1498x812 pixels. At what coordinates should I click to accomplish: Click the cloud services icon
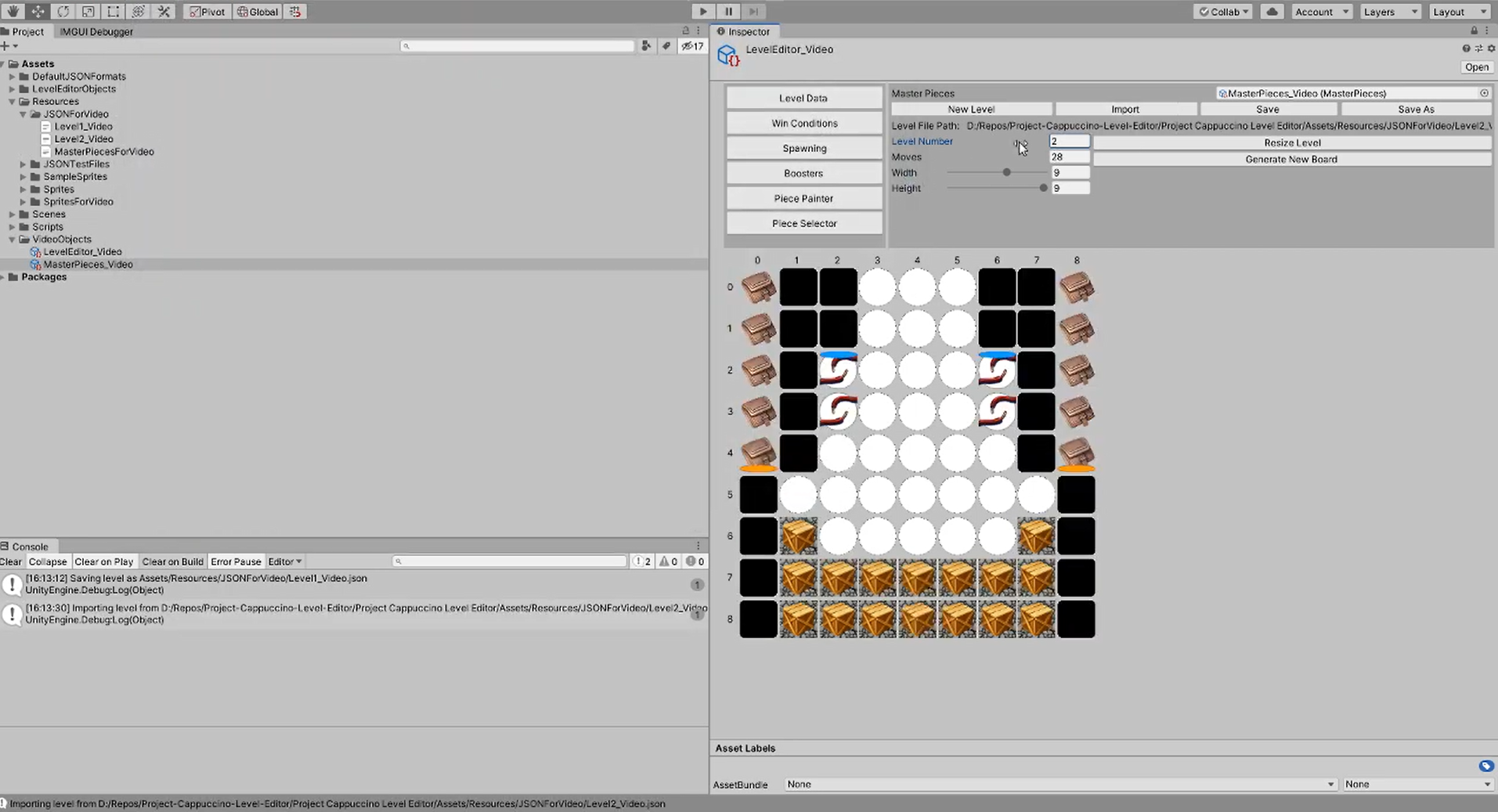pyautogui.click(x=1272, y=12)
